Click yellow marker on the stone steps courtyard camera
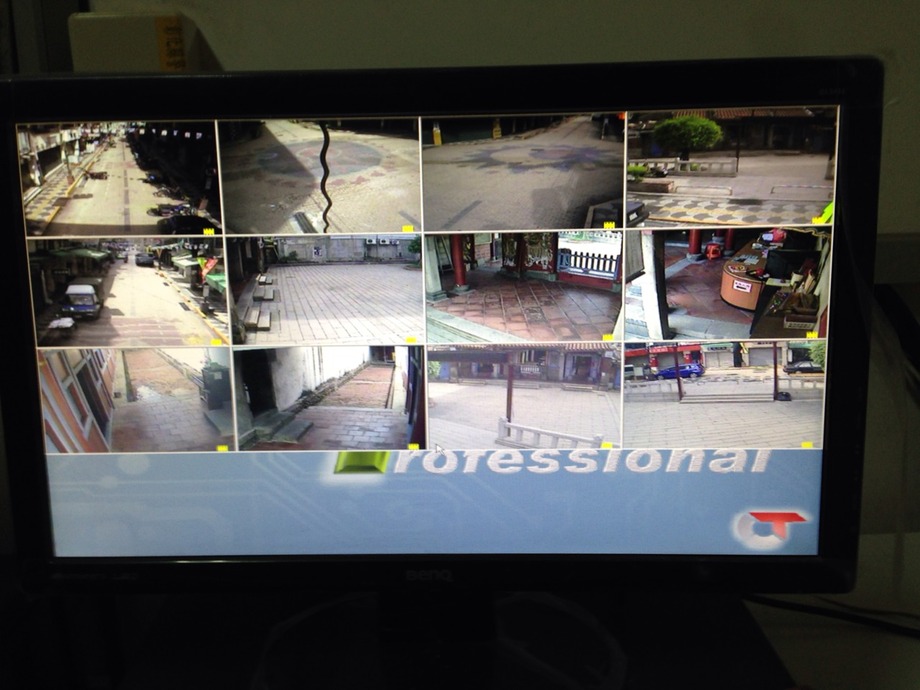The width and height of the screenshot is (920, 690). pyautogui.click(x=411, y=340)
